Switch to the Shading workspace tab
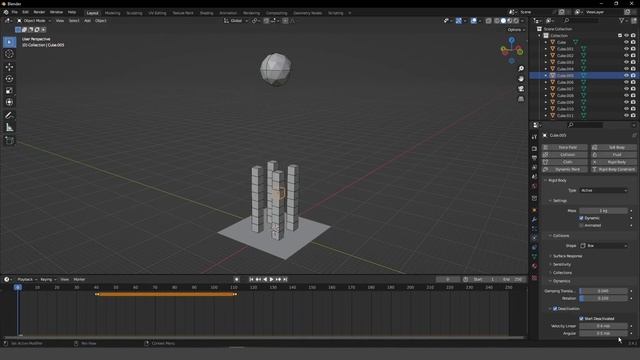The height and width of the screenshot is (360, 640). (207, 13)
